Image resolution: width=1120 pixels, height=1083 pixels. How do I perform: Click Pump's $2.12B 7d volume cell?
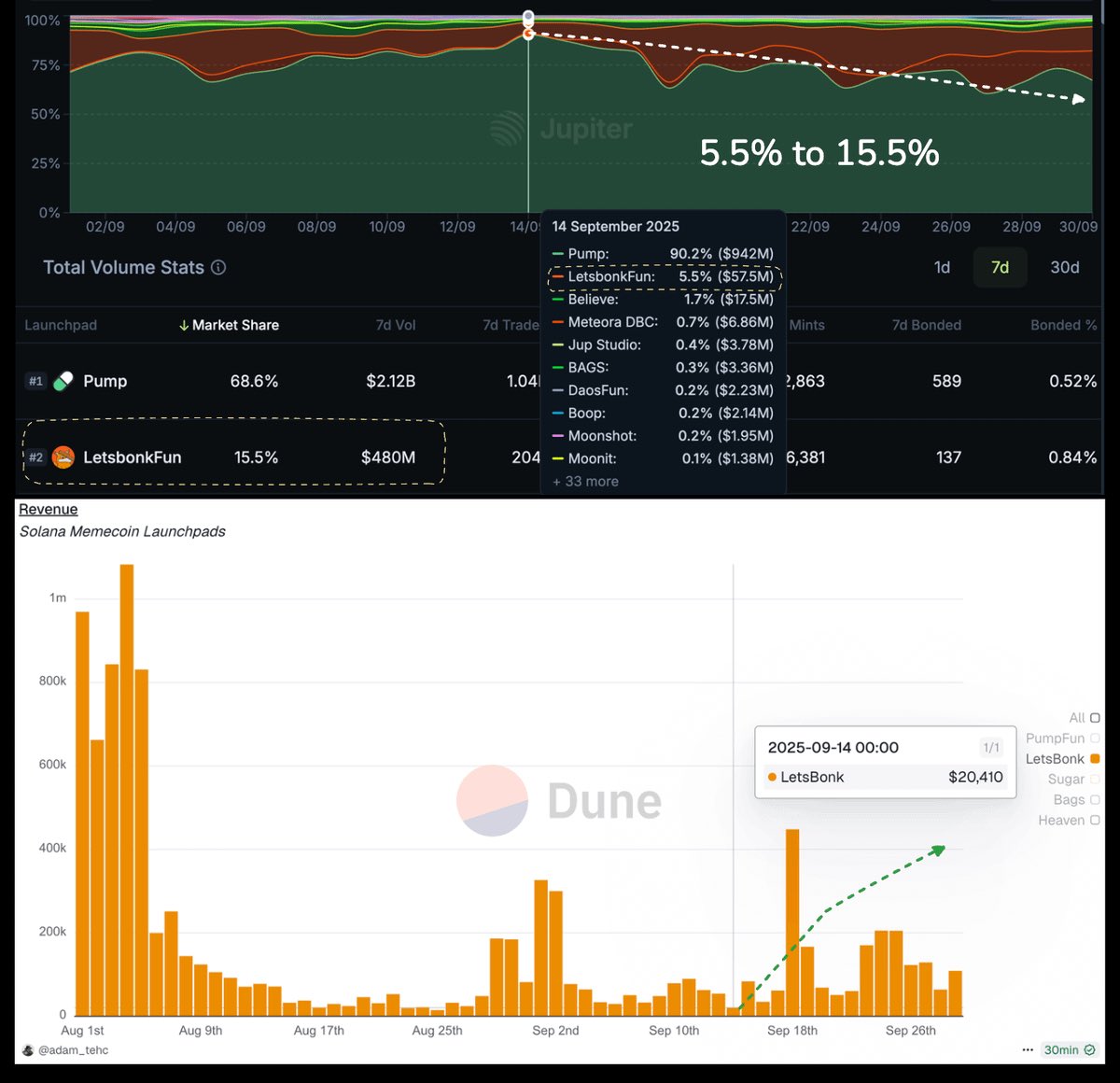[x=390, y=381]
